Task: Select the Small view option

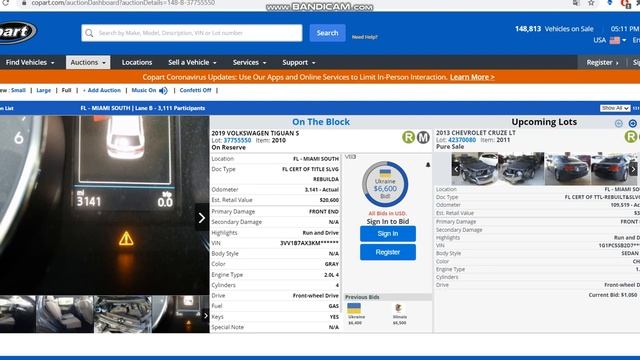Action: point(18,90)
